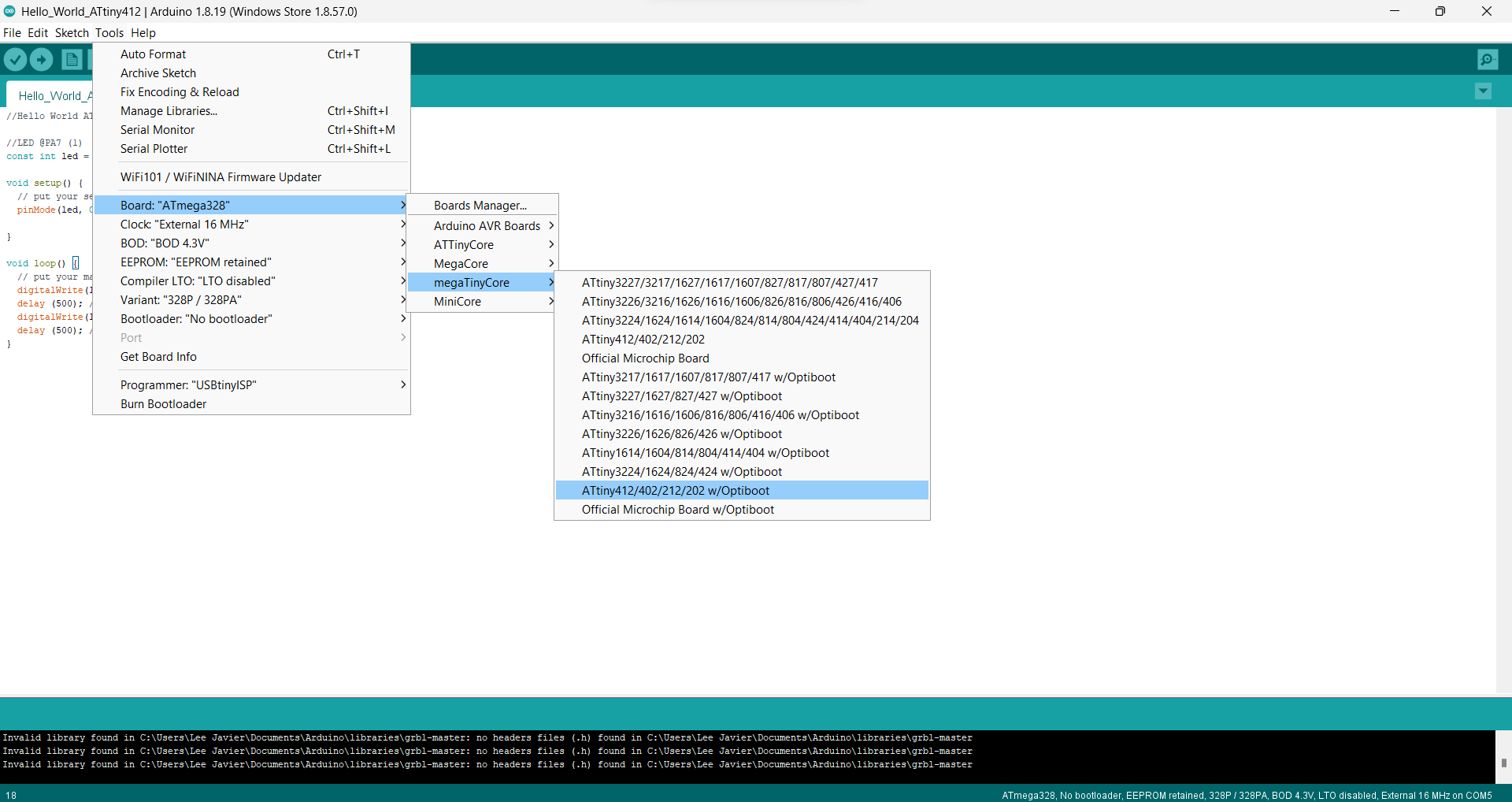Click "void loop()" in the code editor
Image resolution: width=1512 pixels, height=802 pixels.
click(35, 263)
